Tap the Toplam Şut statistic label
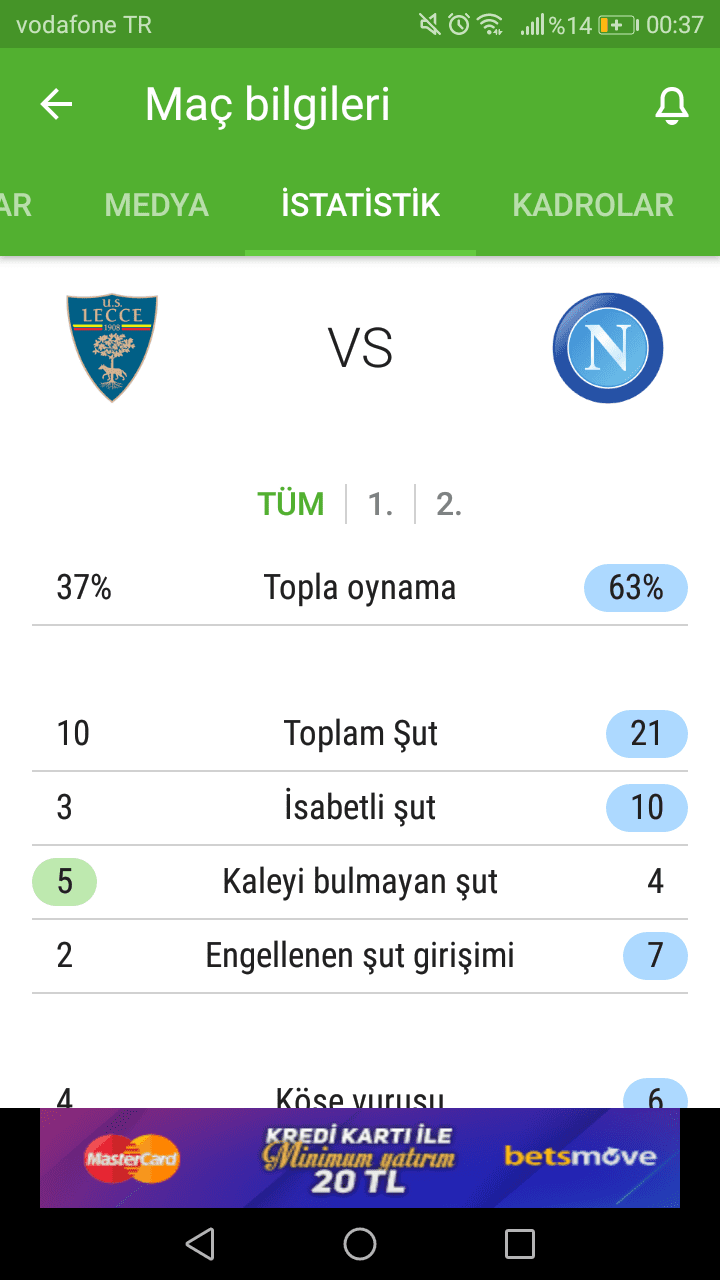The width and height of the screenshot is (720, 1280). point(360,733)
